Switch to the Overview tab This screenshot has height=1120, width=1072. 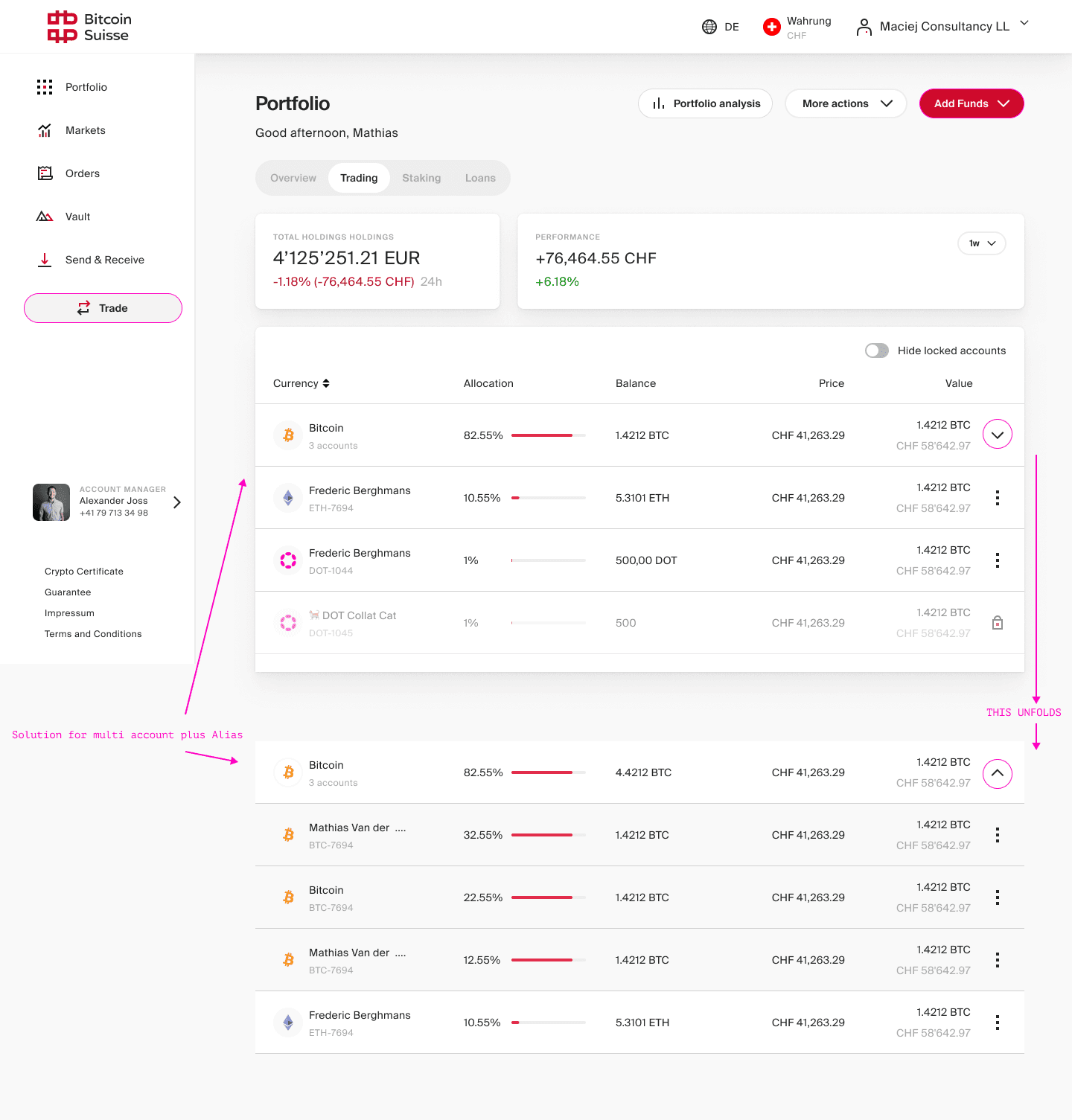point(293,178)
